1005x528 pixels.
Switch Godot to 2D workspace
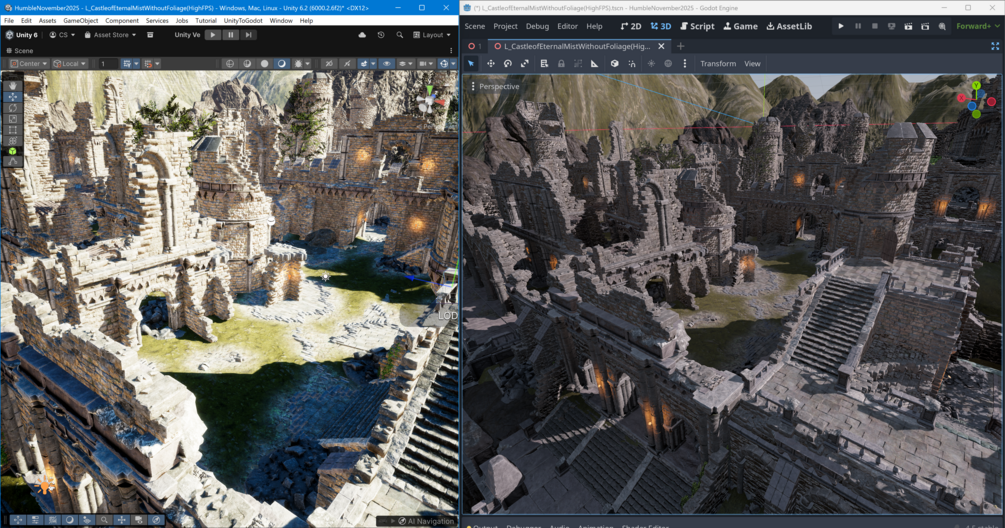[631, 26]
